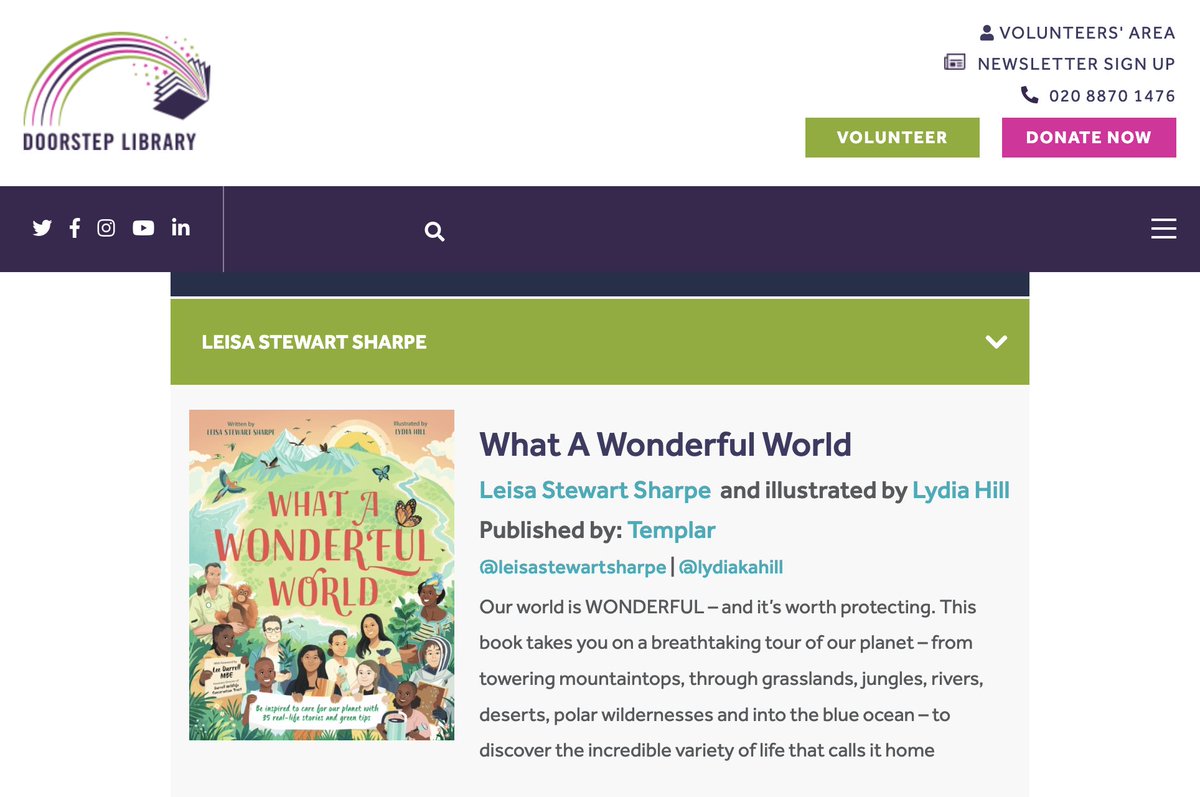Screen dimensions: 1200x797
Task: Collapse the Leisa Stewart Sharpe section chevron
Action: click(996, 342)
